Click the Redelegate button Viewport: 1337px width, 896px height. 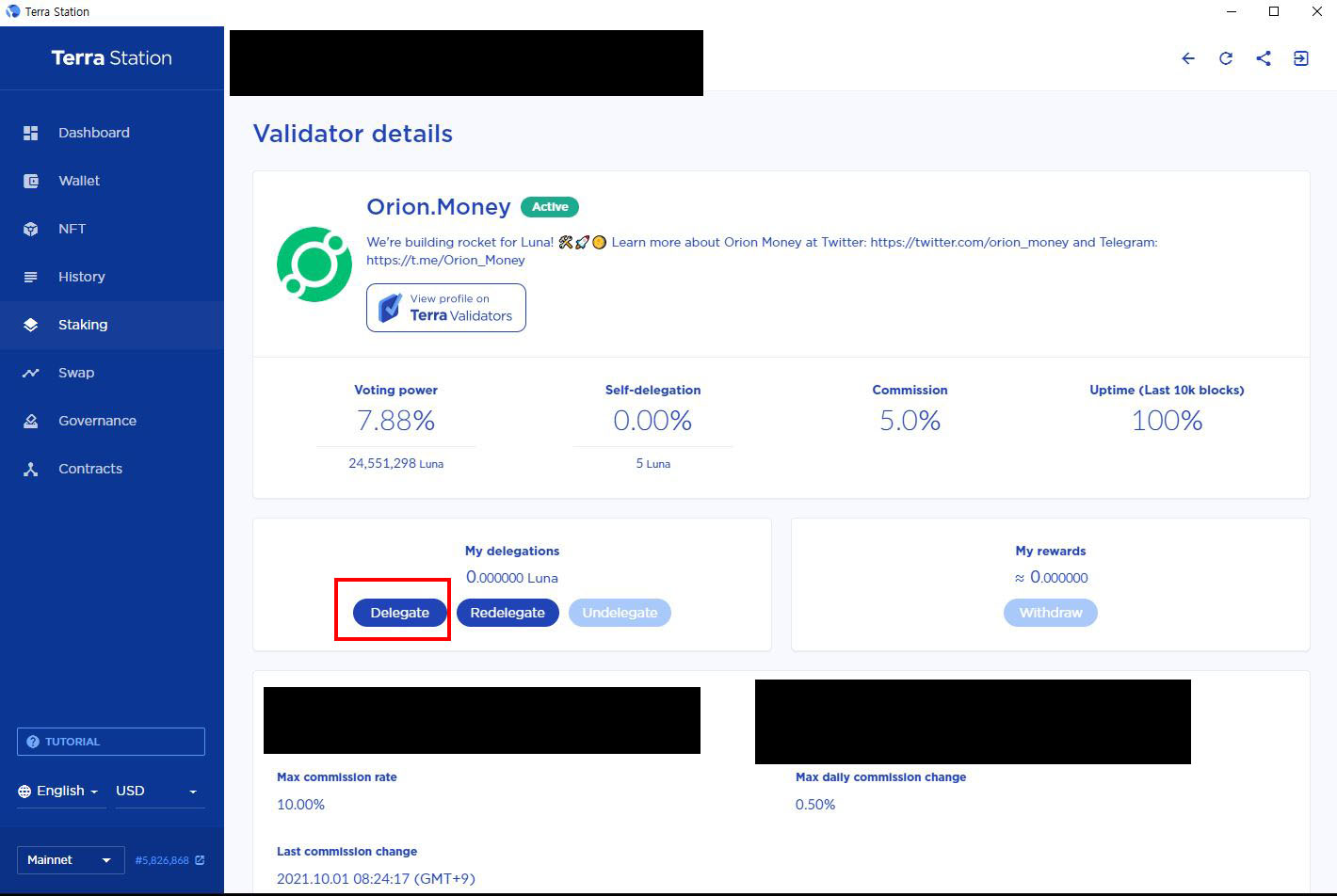pos(507,613)
